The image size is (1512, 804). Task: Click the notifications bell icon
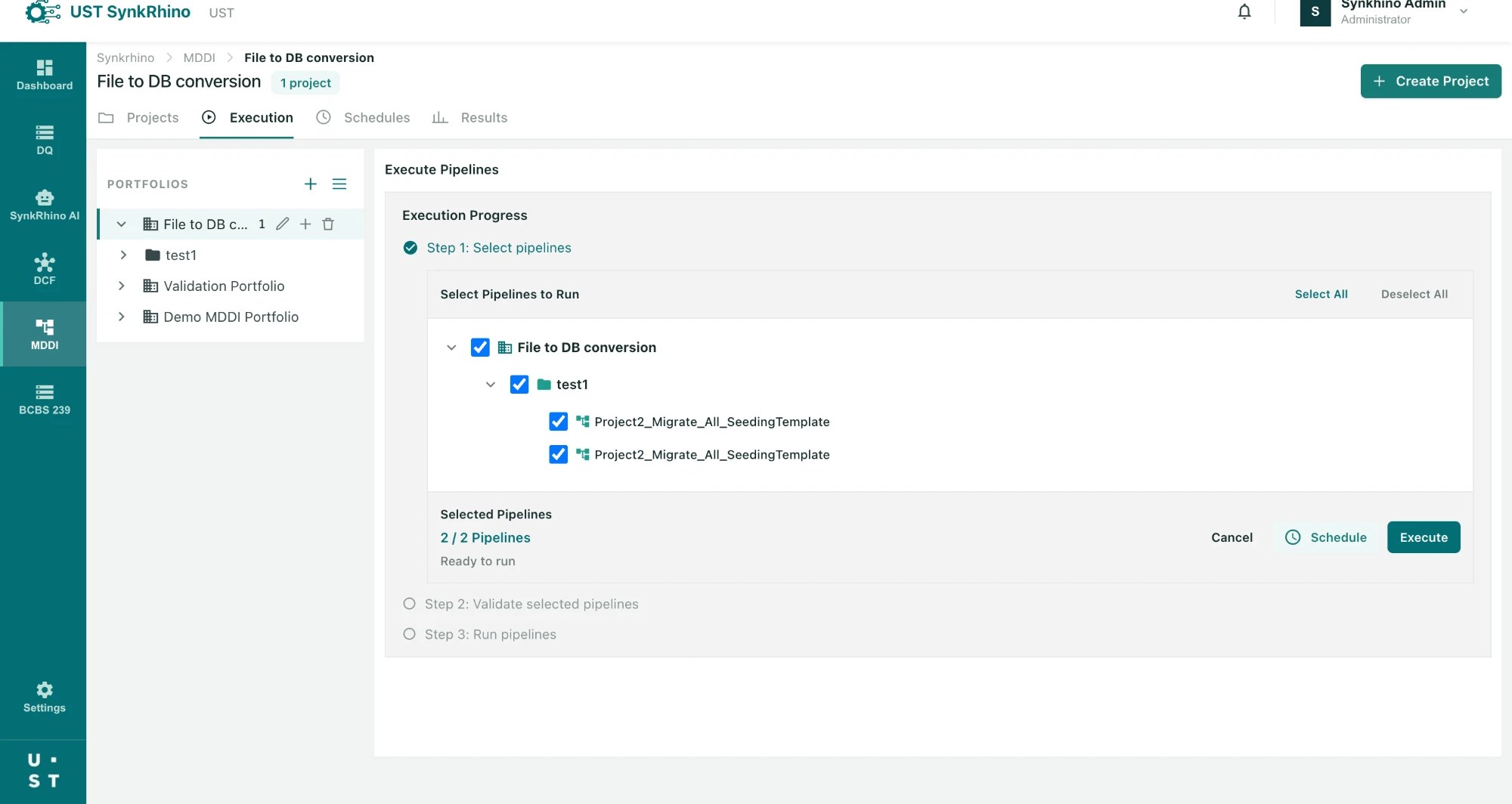[x=1244, y=12]
